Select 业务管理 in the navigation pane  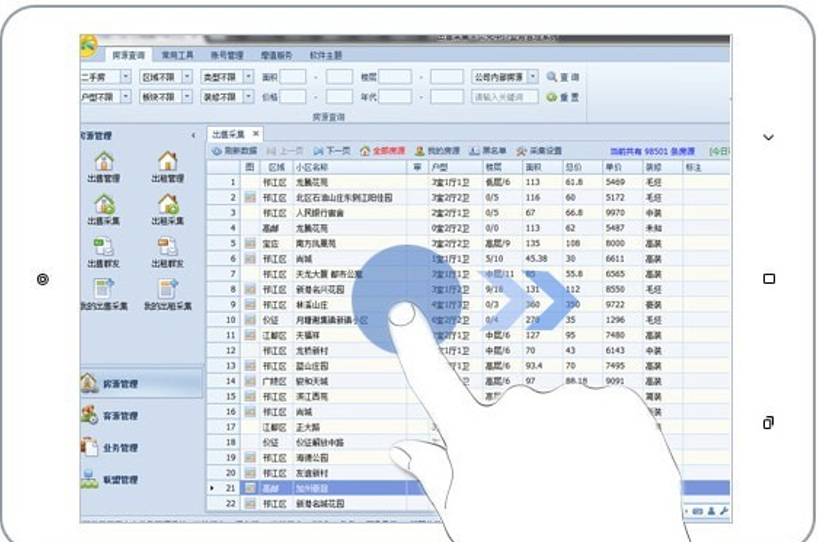(111, 448)
